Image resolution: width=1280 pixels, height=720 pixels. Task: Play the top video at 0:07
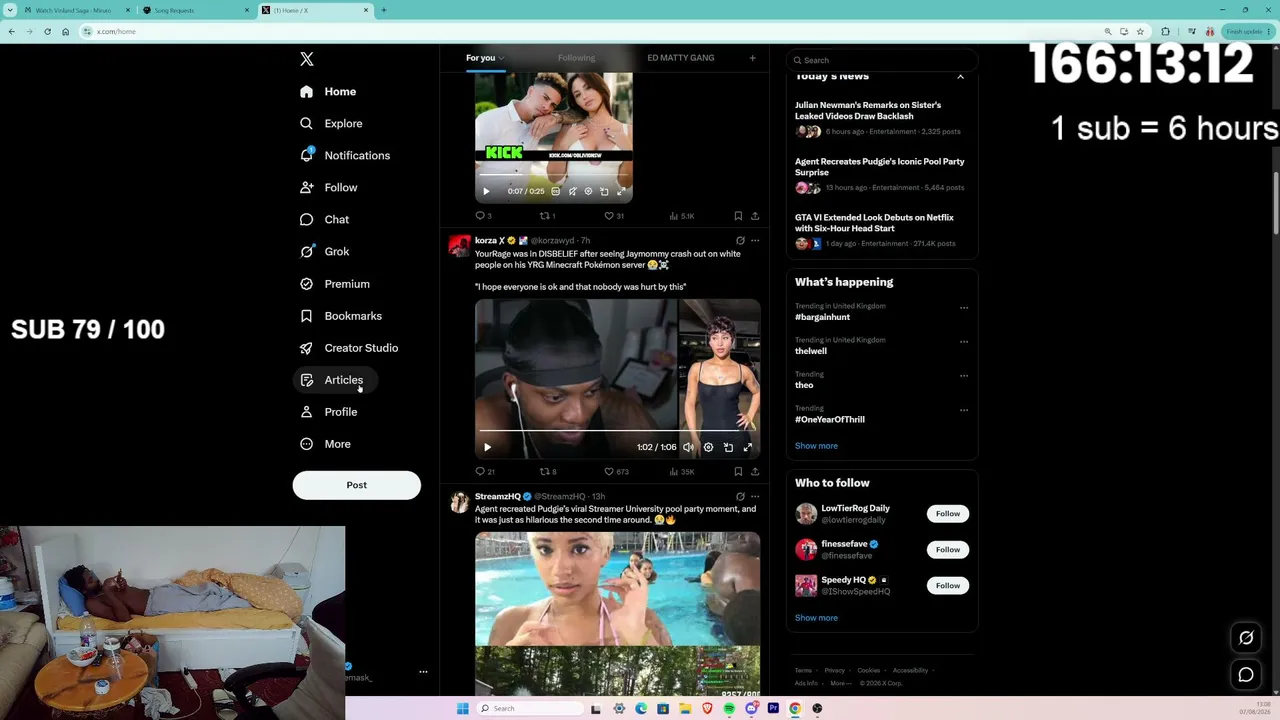coord(486,191)
